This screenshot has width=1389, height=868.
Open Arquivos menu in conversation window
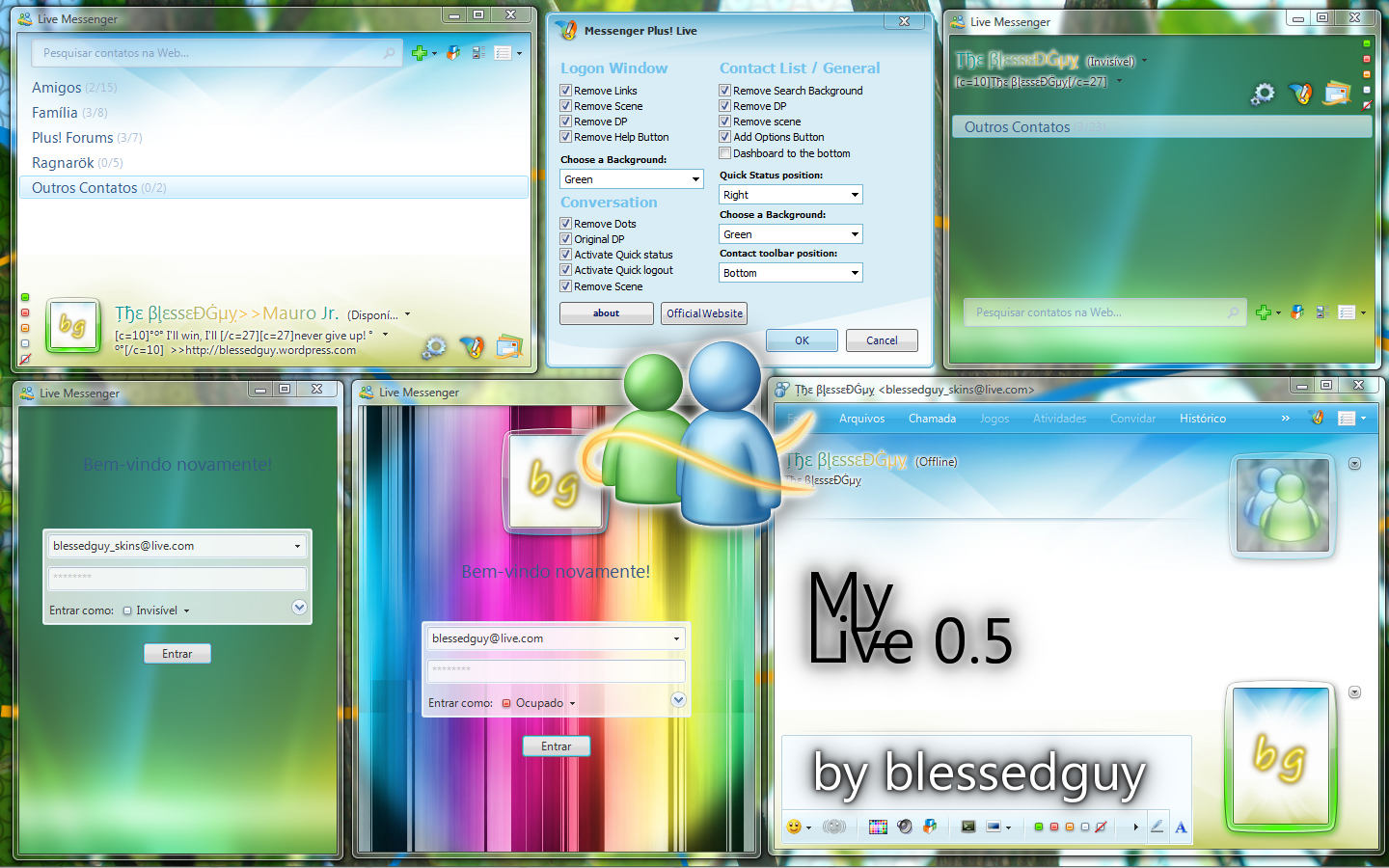861,419
